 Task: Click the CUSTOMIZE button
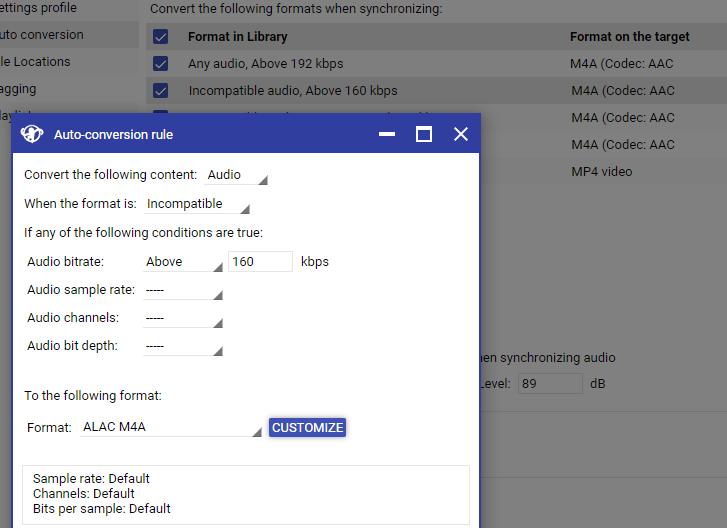pyautogui.click(x=307, y=428)
